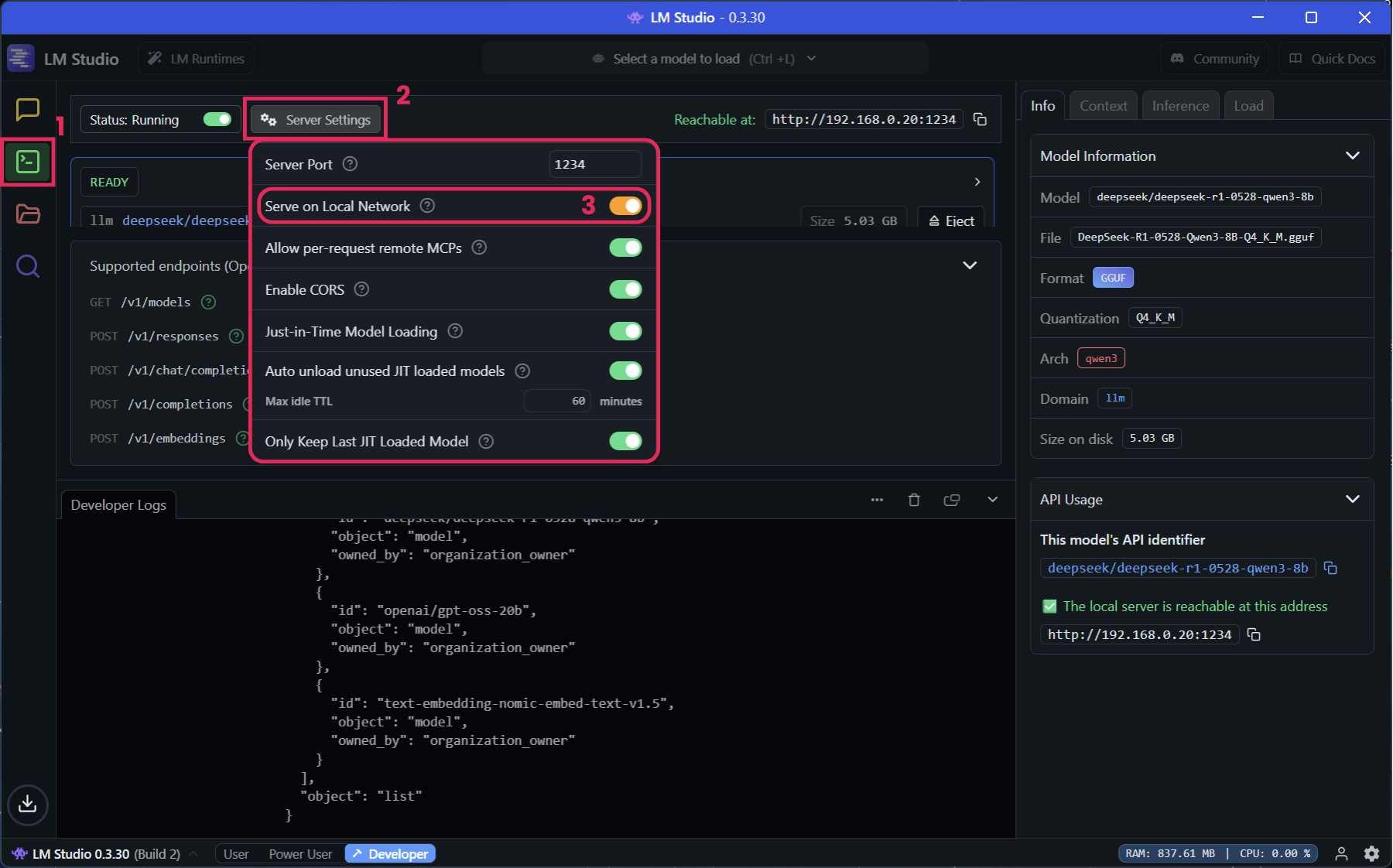The height and width of the screenshot is (868, 1393).
Task: Open the Discover search sidebar icon
Action: coord(28,266)
